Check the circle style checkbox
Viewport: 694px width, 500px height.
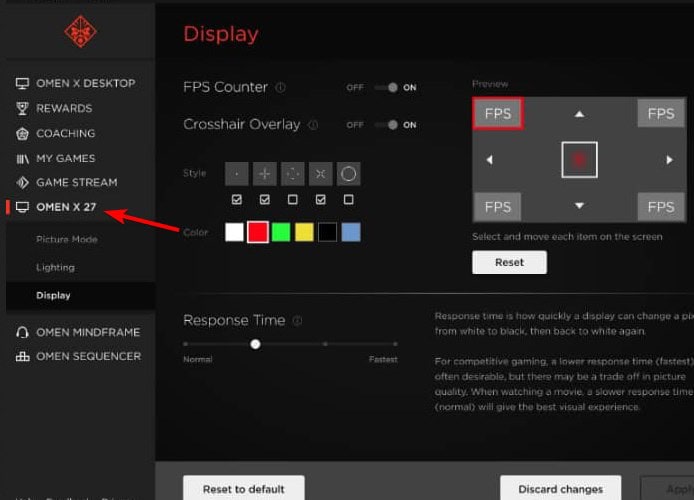[x=348, y=200]
